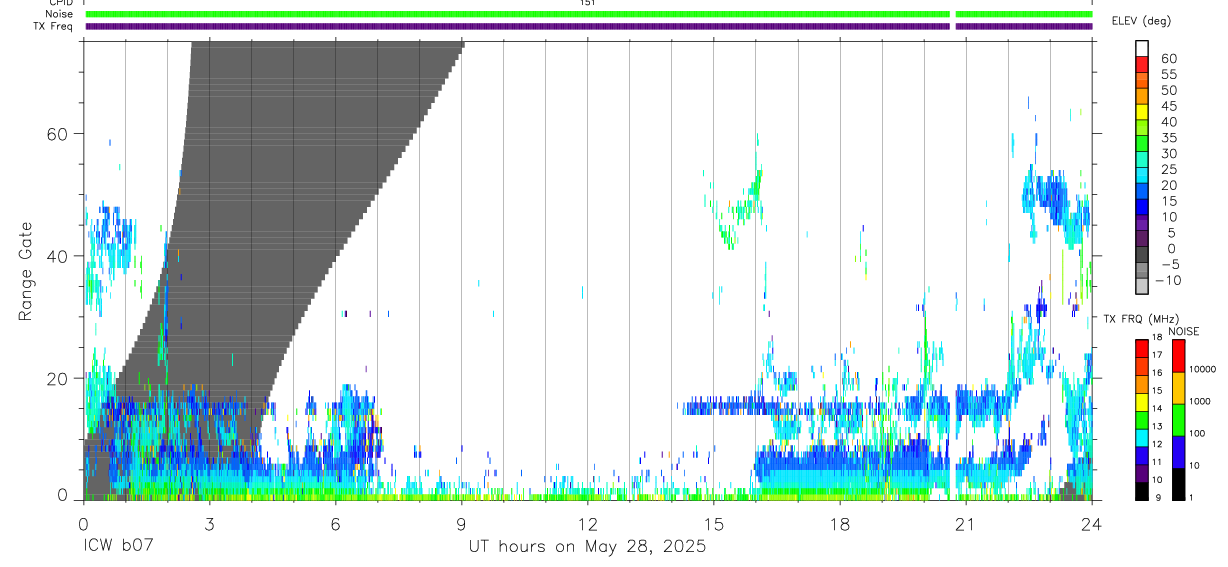Click the yellow swatch in ELEV color bar

(x=1142, y=113)
